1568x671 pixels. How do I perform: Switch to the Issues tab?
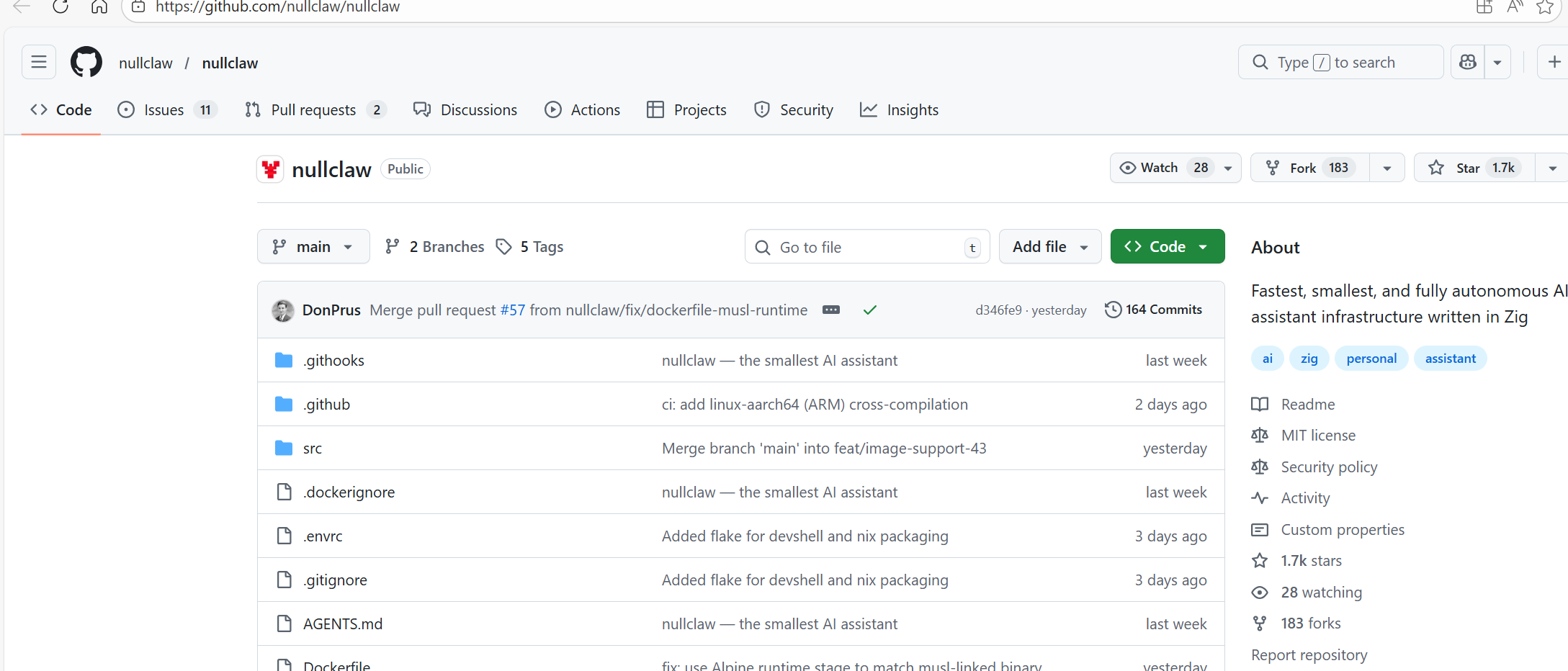(164, 110)
